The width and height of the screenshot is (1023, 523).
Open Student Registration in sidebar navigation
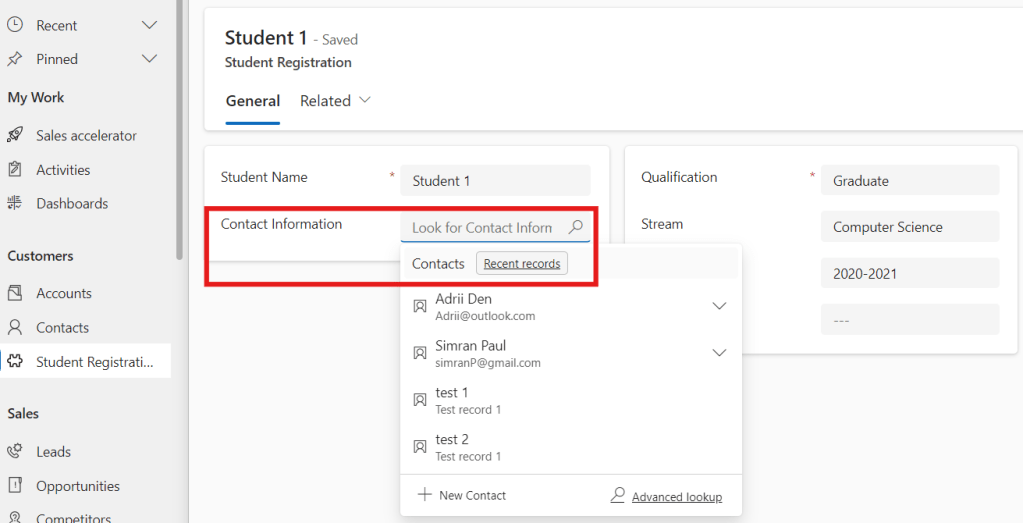pos(94,362)
